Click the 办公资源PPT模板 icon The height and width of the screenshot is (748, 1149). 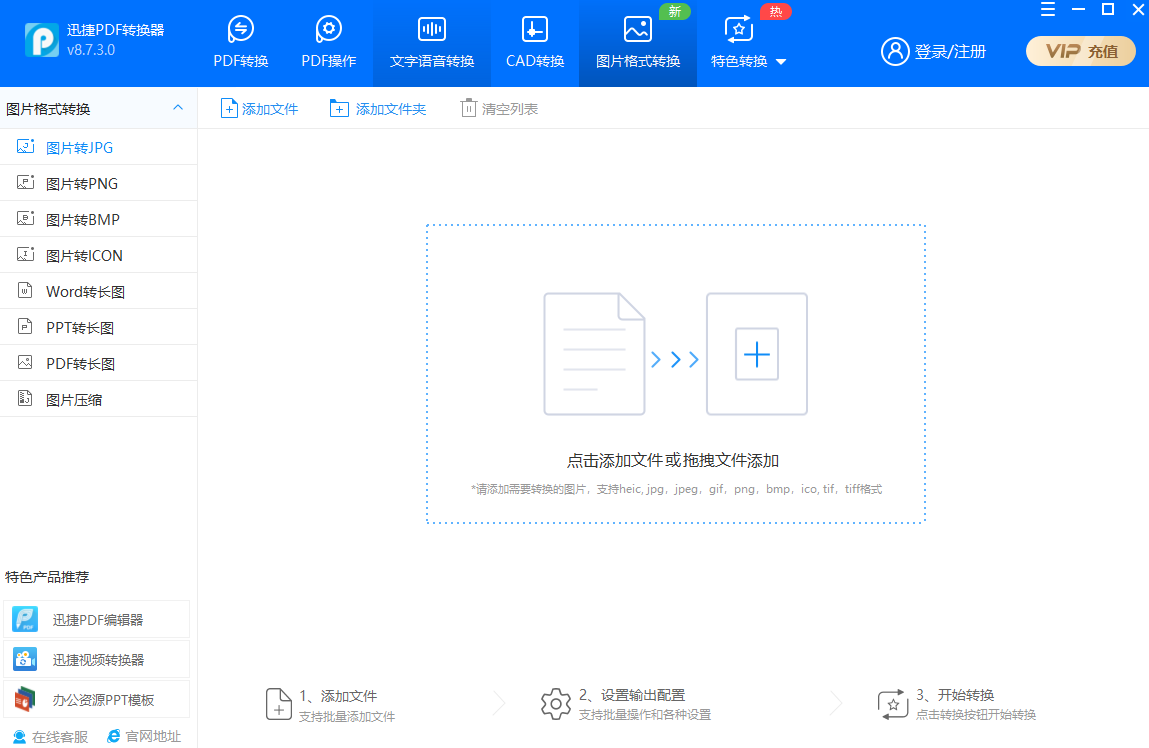26,700
